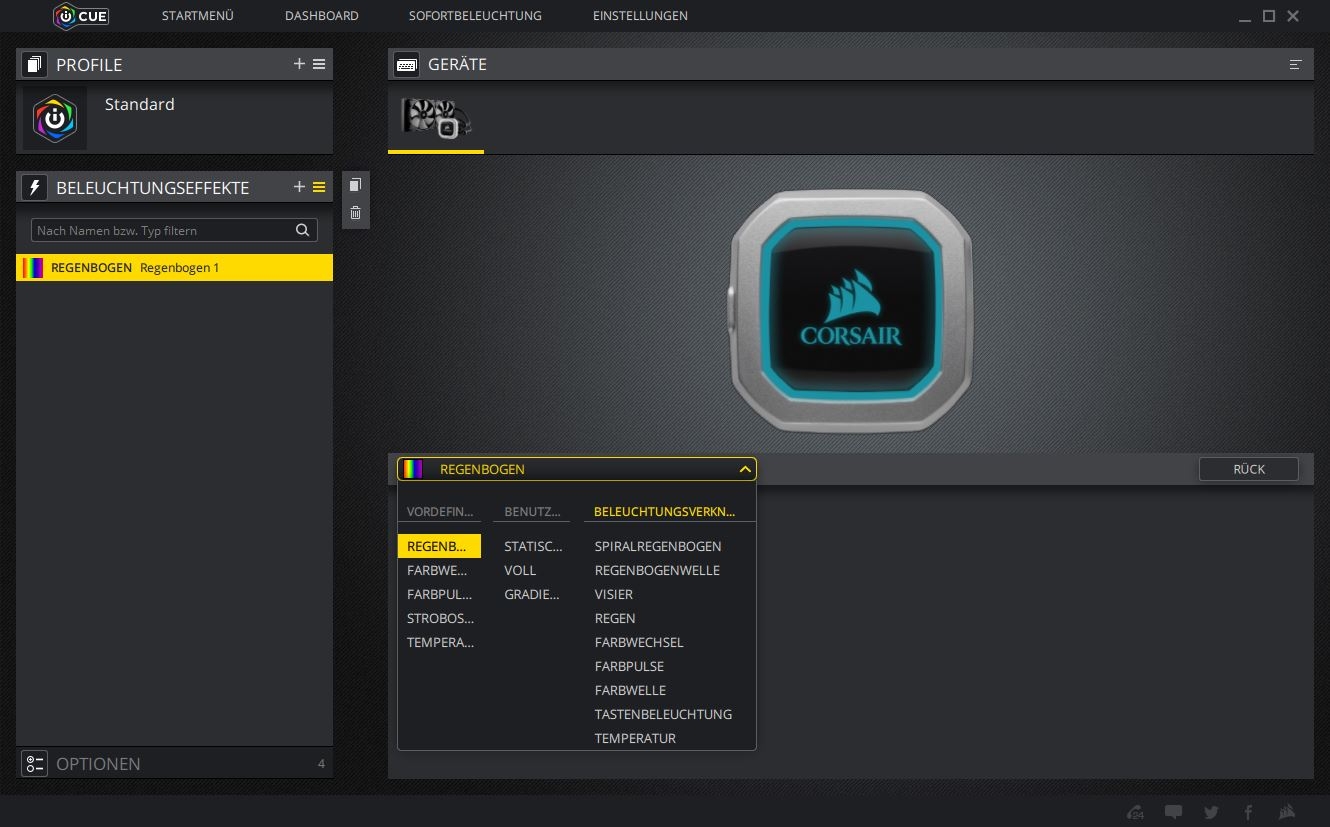Choose the STATISC... custom effect
Image resolution: width=1330 pixels, height=827 pixels.
coord(532,546)
